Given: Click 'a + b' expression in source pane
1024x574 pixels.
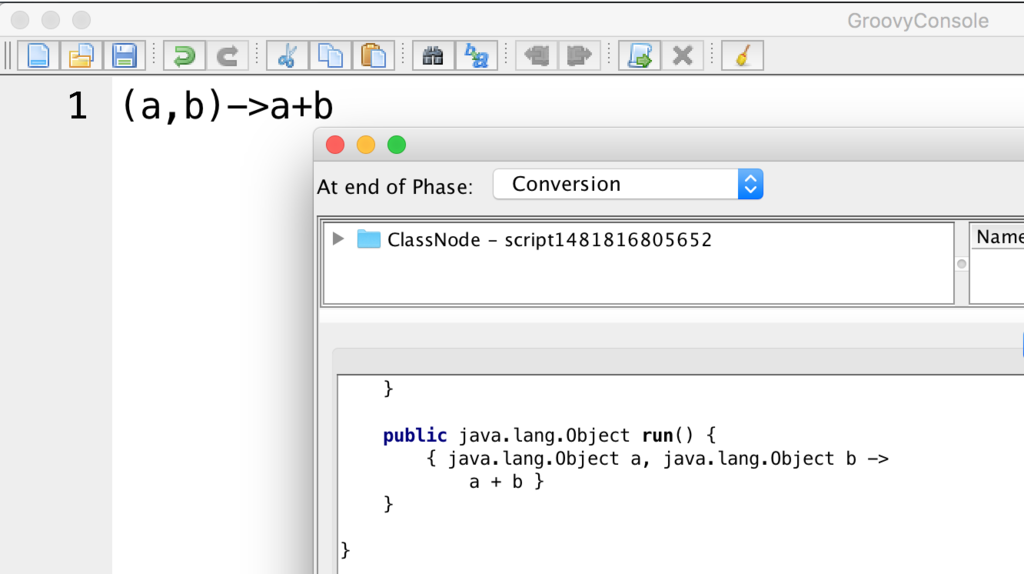Looking at the screenshot, I should 496,482.
